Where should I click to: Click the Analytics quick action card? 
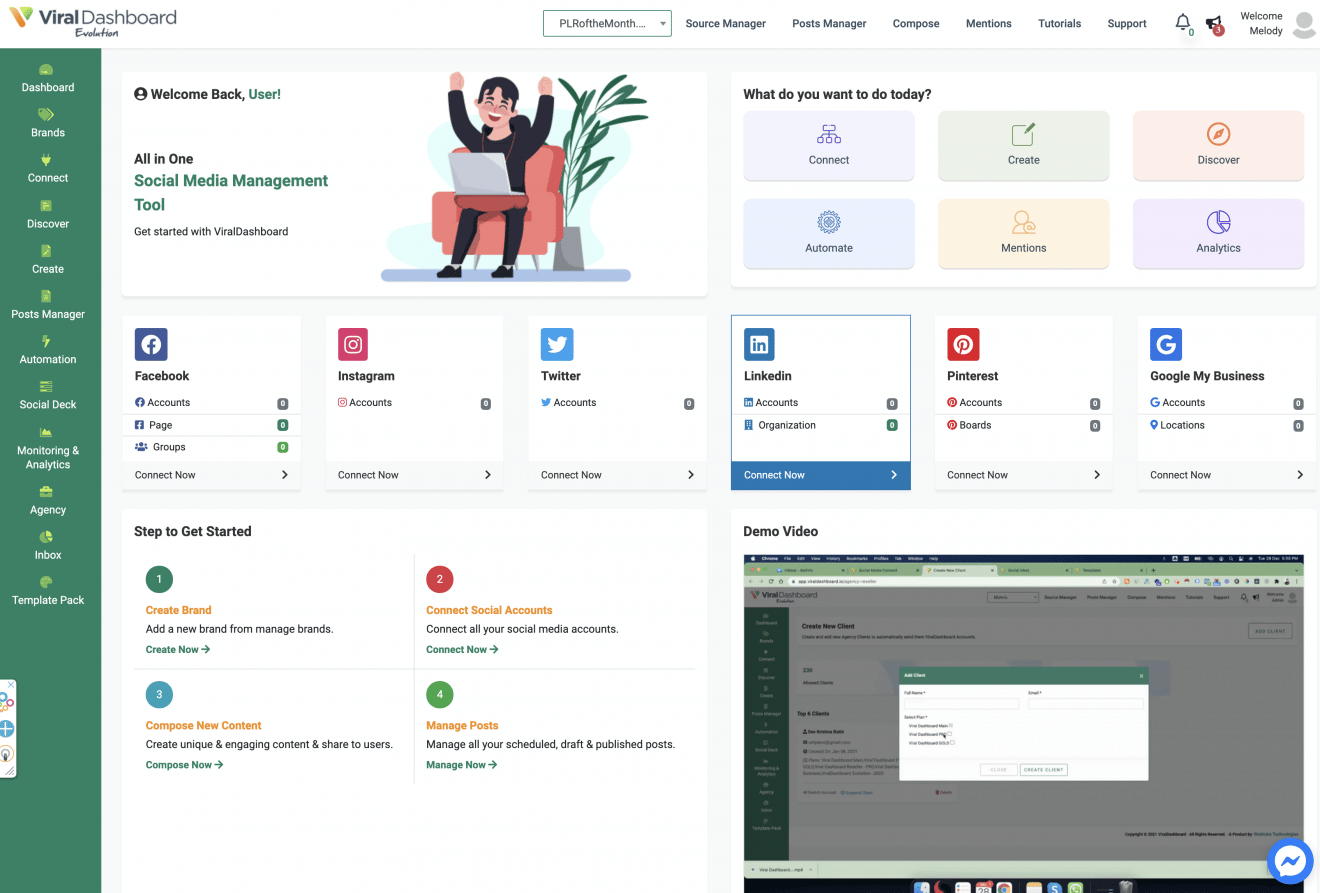pos(1218,233)
